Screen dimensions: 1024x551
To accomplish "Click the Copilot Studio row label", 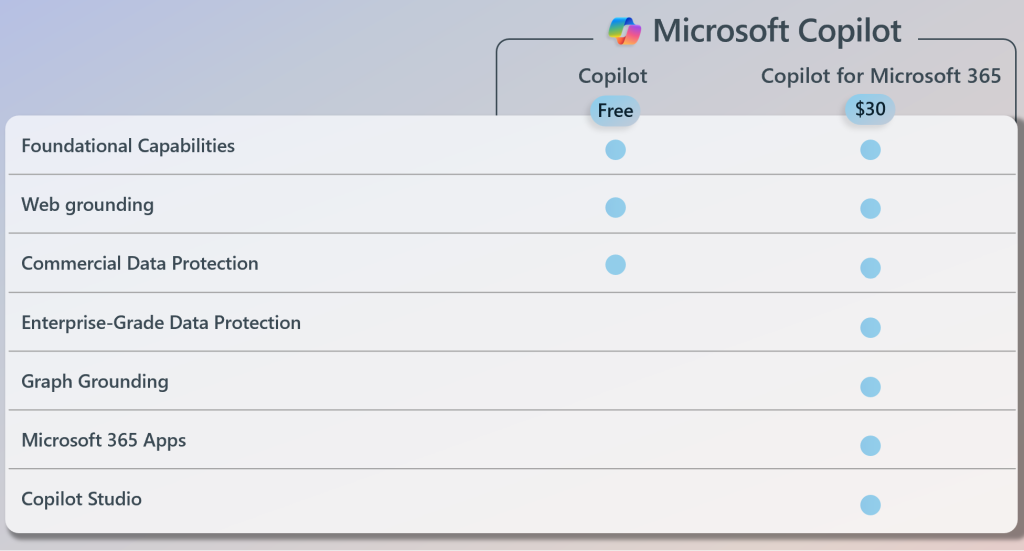I will pyautogui.click(x=82, y=499).
